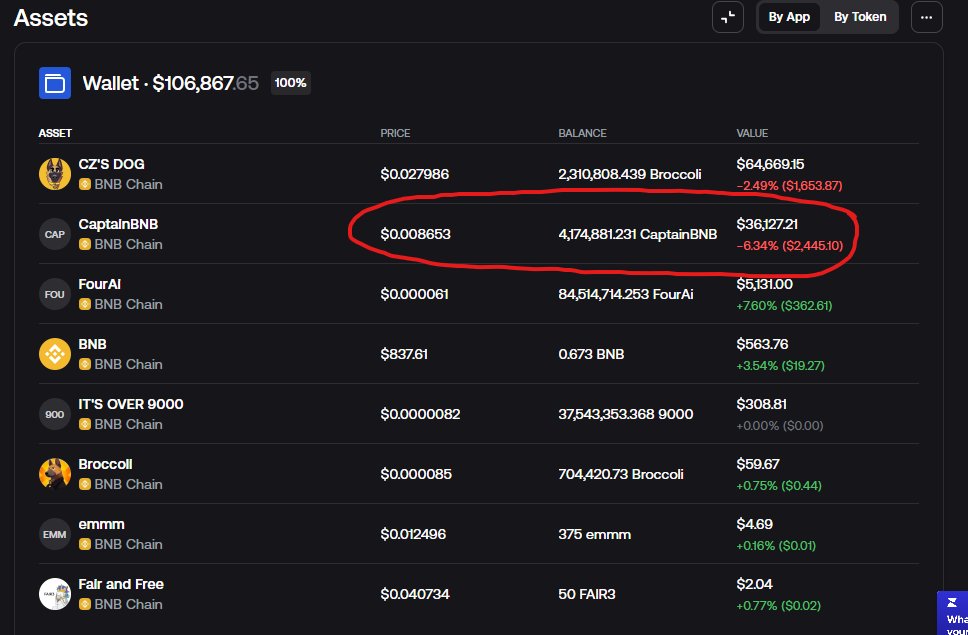
Task: Click the Fair and Free token logo
Action: click(x=55, y=594)
